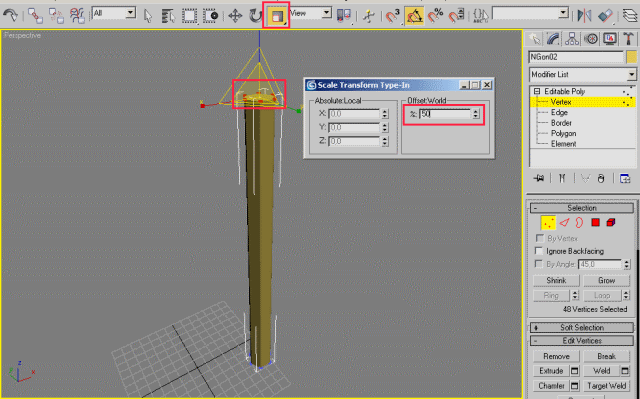Select Element sub-object in modifier stack
The image size is (640, 399).
(x=563, y=144)
